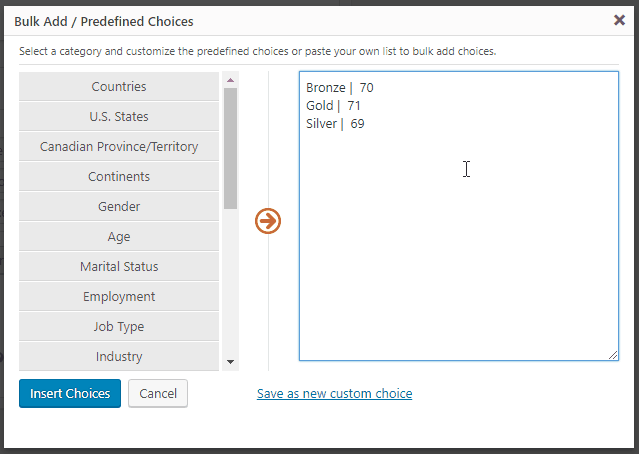Pick the Employment category
The image size is (639, 454).
[x=119, y=296]
